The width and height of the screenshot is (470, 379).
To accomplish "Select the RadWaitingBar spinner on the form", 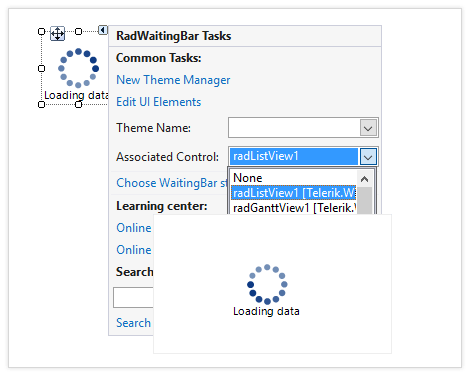I will click(x=78, y=68).
